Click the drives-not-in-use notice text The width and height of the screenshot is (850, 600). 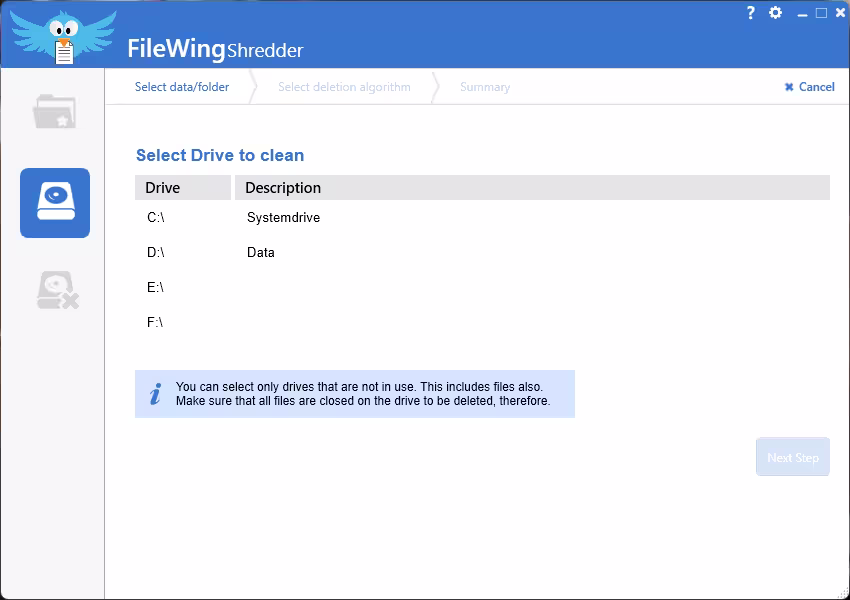tap(363, 393)
